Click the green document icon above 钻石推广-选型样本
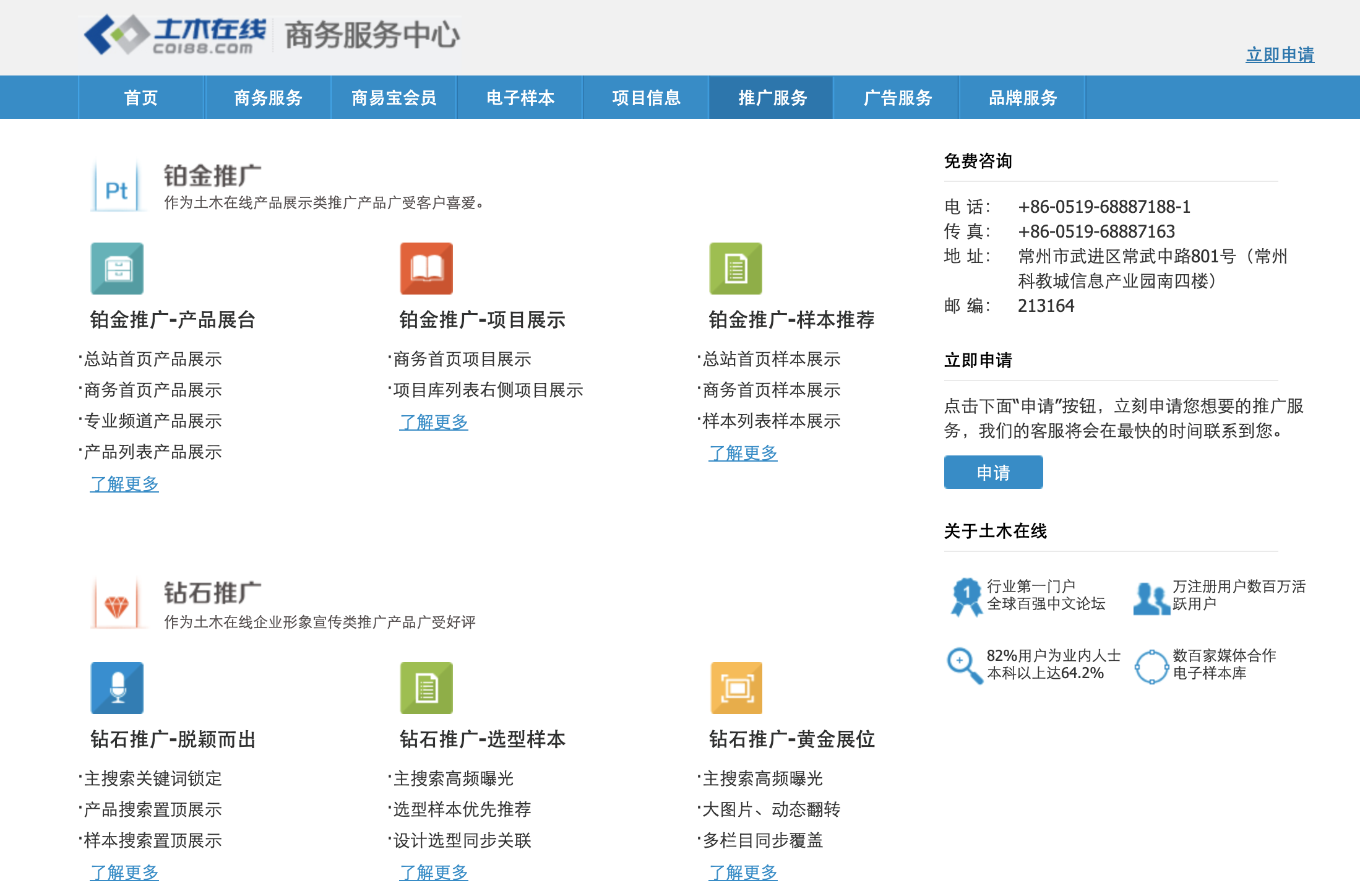Viewport: 1360px width, 896px height. pos(426,688)
